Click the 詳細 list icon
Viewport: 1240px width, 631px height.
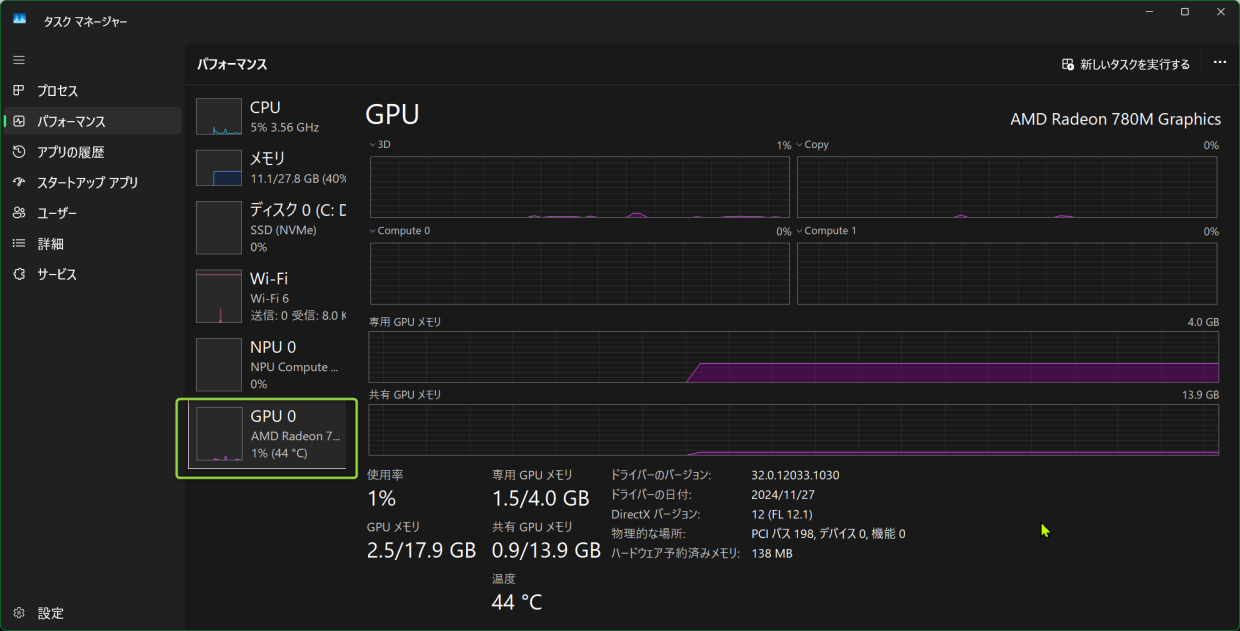(19, 243)
